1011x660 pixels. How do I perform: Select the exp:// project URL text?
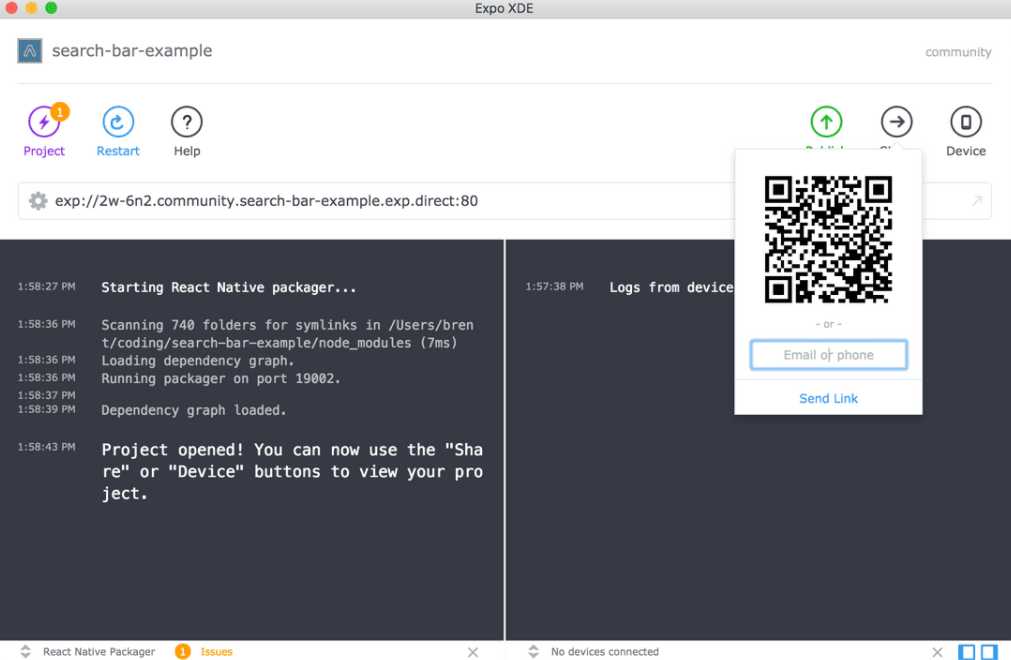click(266, 201)
